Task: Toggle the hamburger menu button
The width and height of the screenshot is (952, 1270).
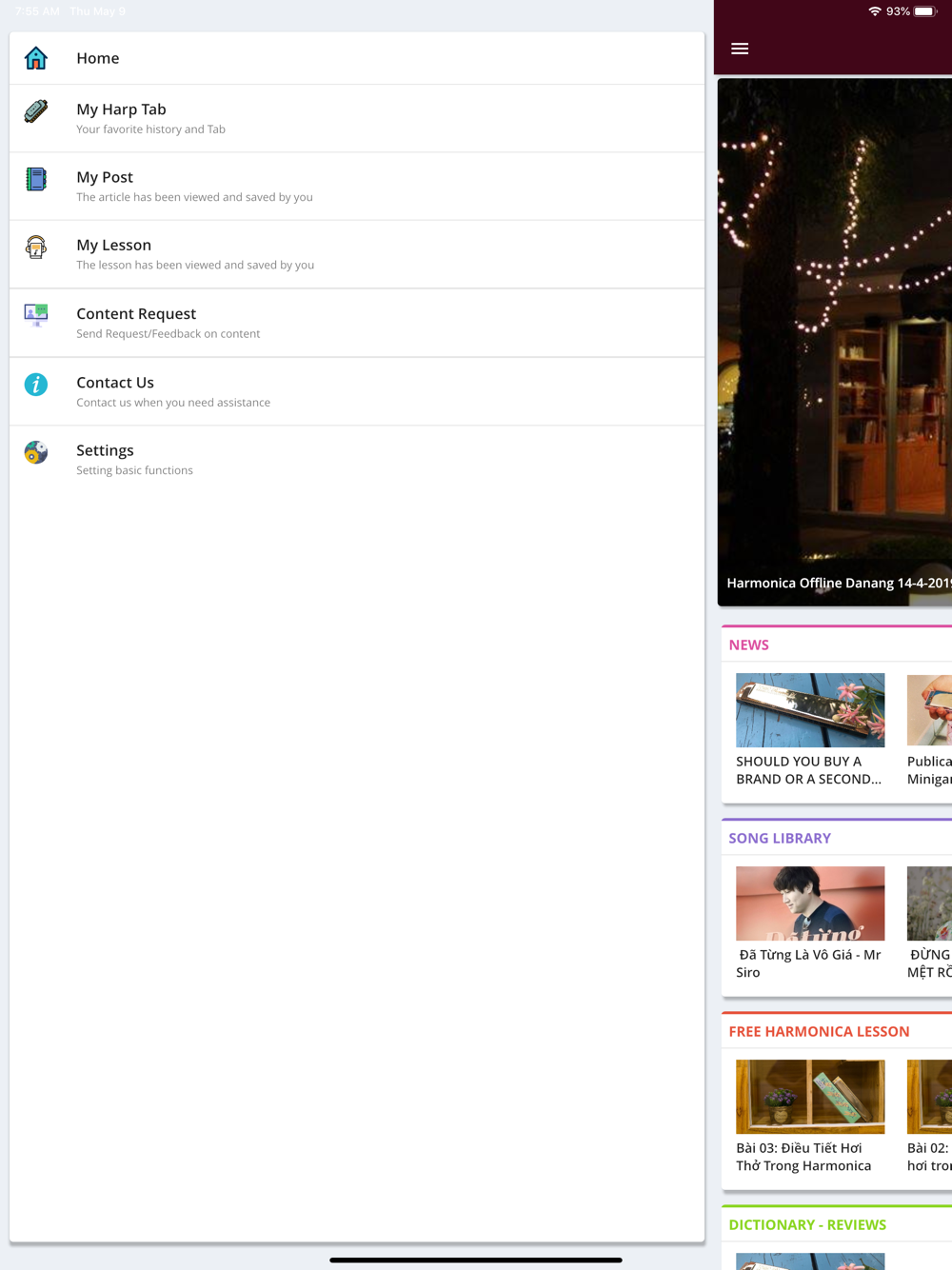Action: [740, 49]
